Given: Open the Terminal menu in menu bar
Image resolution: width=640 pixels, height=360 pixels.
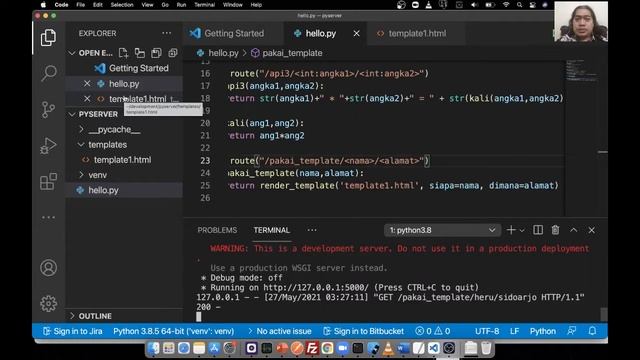Looking at the screenshot, I should (x=204, y=5).
